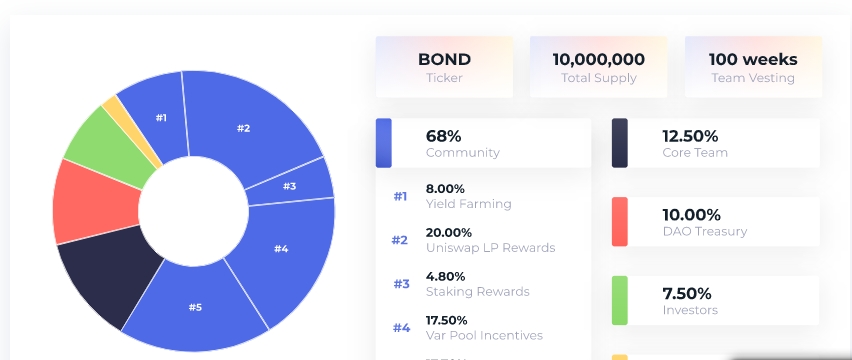Select the #2 Uniswap LP Rewards entry

(474, 240)
